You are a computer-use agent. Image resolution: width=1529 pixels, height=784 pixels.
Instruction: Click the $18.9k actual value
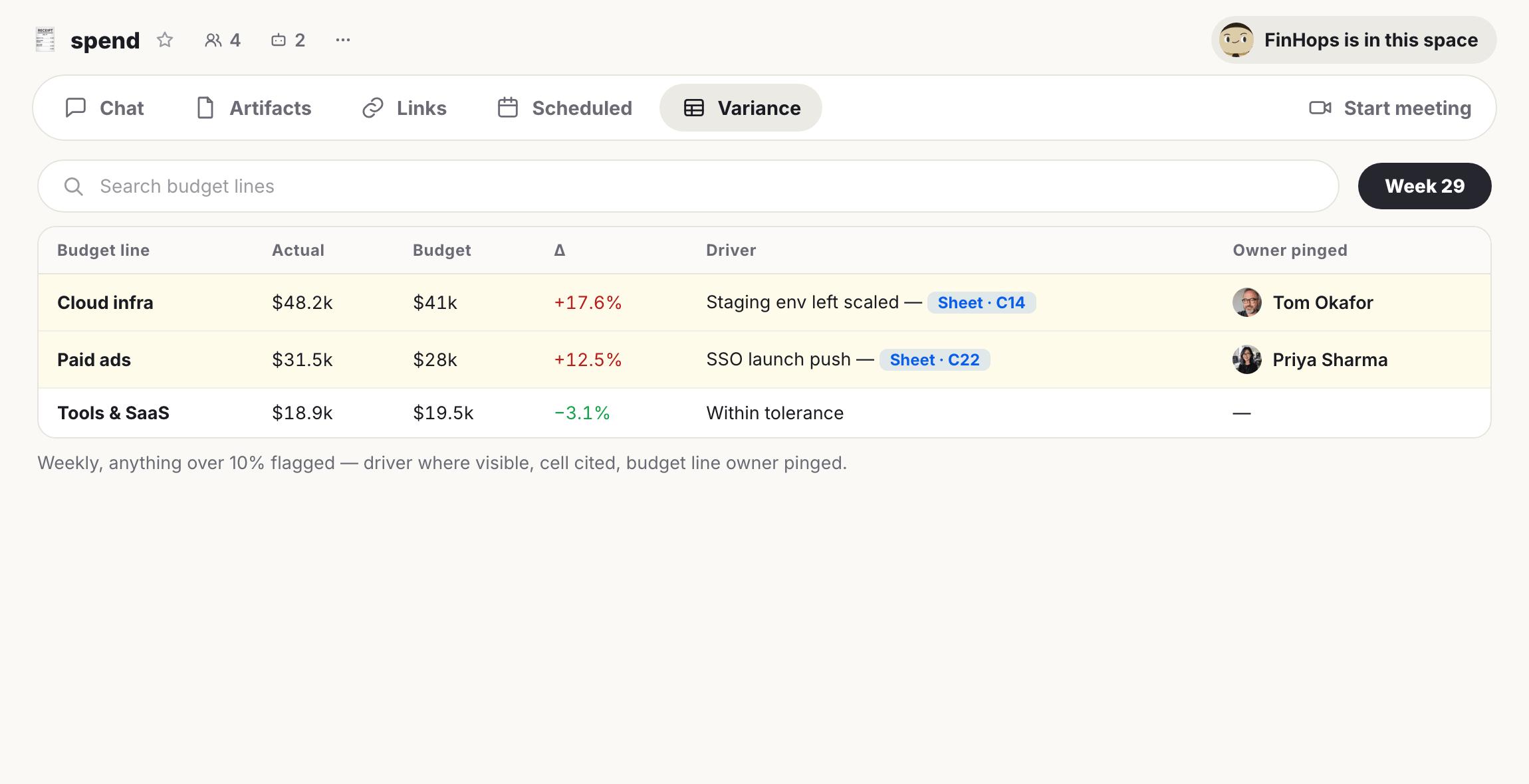coord(302,413)
